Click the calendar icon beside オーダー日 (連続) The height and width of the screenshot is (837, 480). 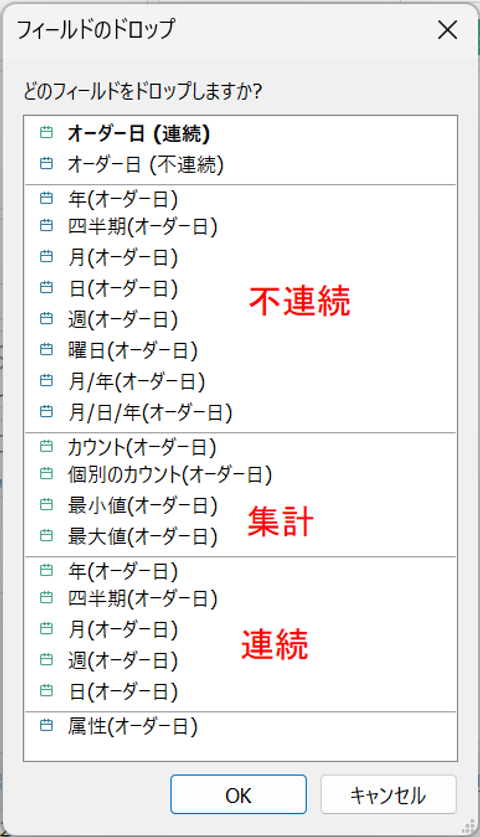[x=46, y=132]
